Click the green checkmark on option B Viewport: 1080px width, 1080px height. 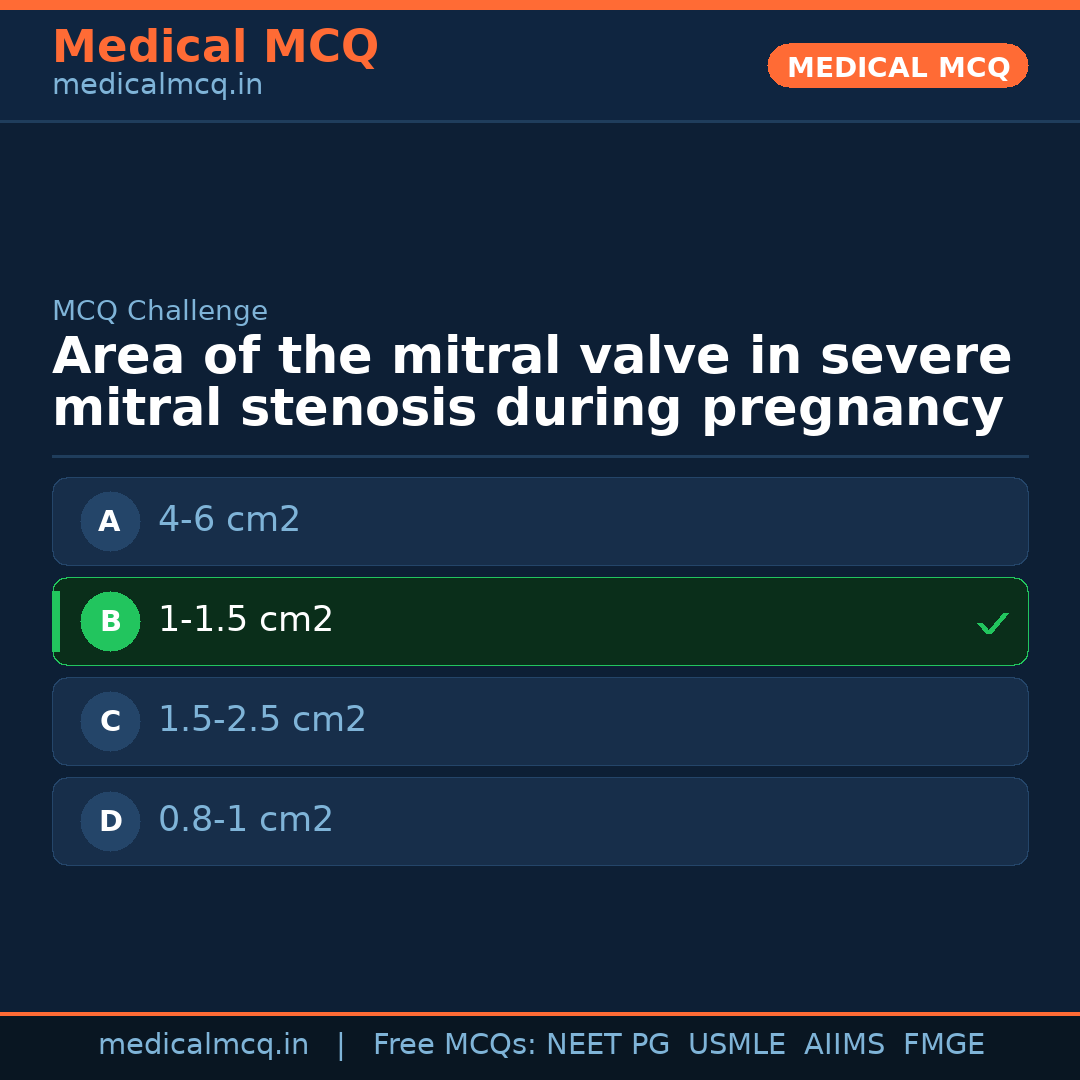coord(992,623)
